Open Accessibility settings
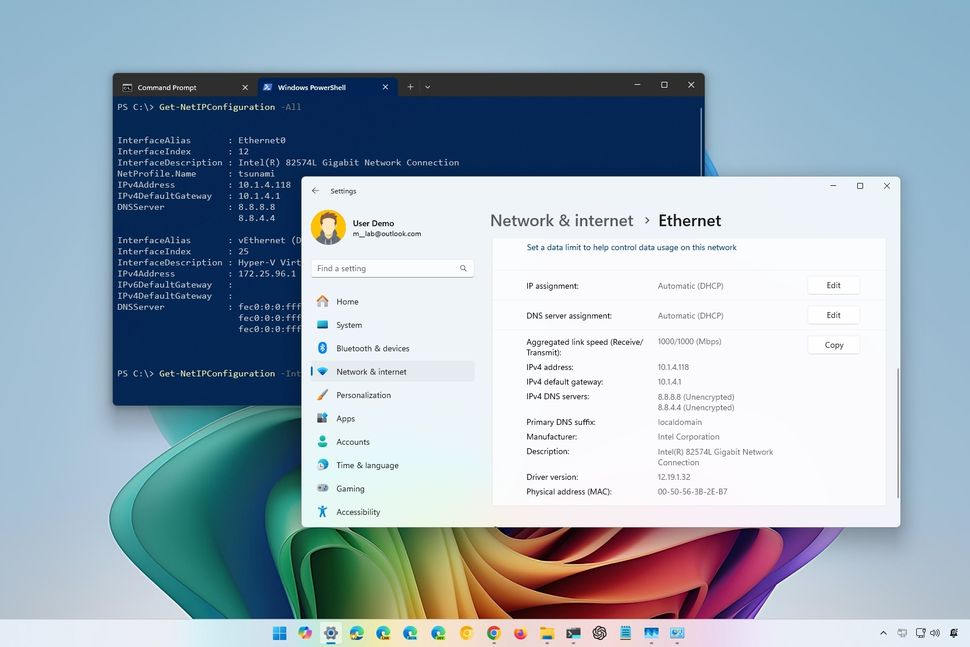This screenshot has height=647, width=970. (359, 511)
